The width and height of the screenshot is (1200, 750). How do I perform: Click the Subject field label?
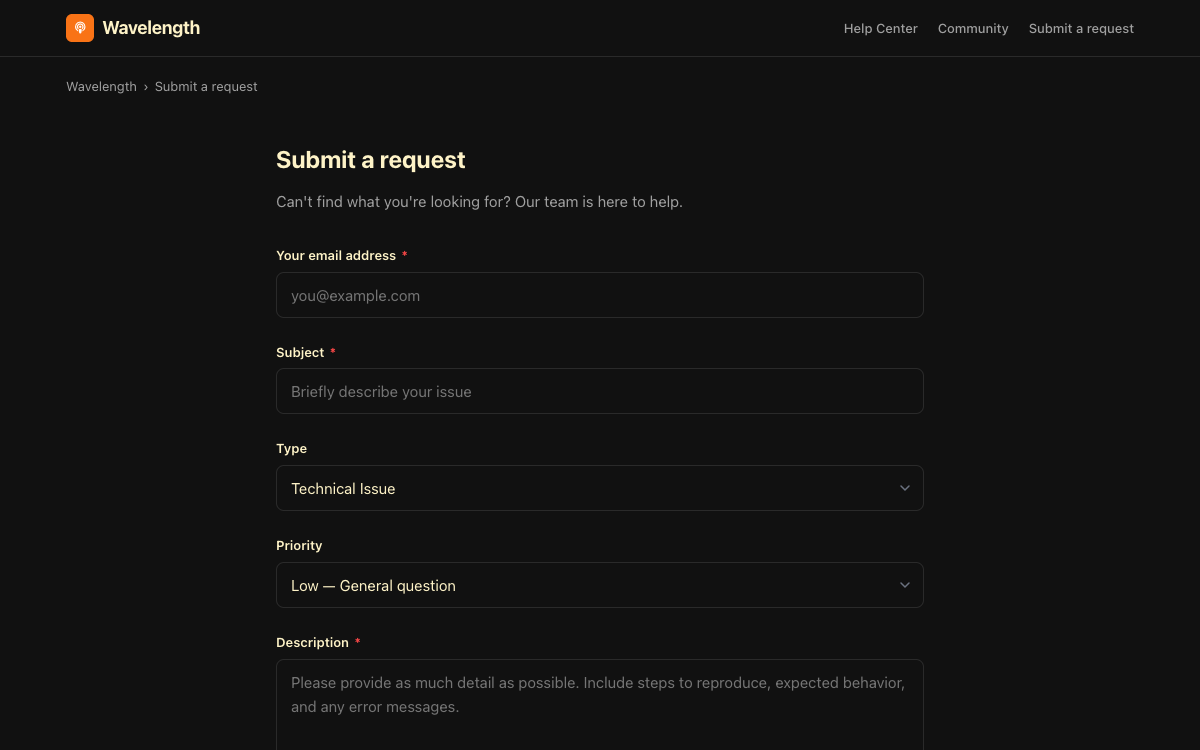click(300, 352)
